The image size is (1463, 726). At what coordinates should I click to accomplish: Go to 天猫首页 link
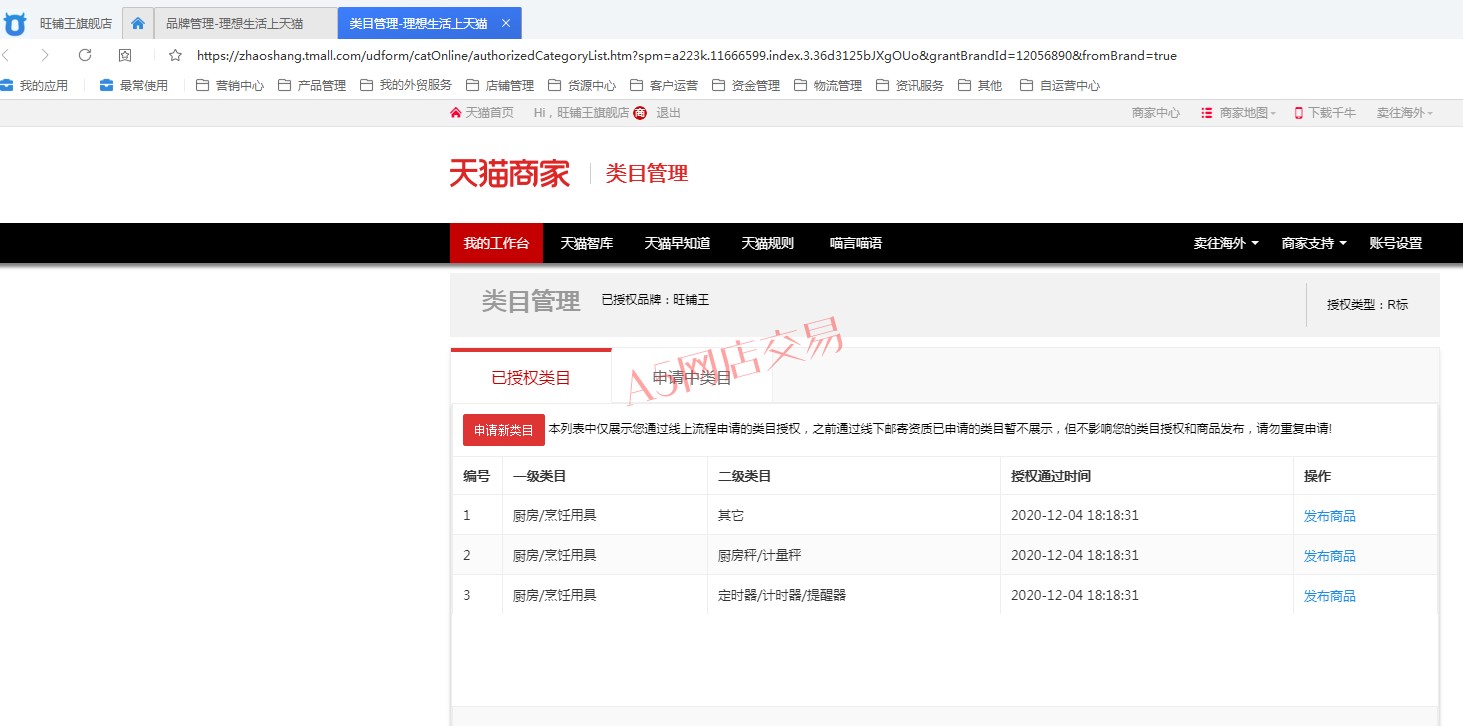482,113
